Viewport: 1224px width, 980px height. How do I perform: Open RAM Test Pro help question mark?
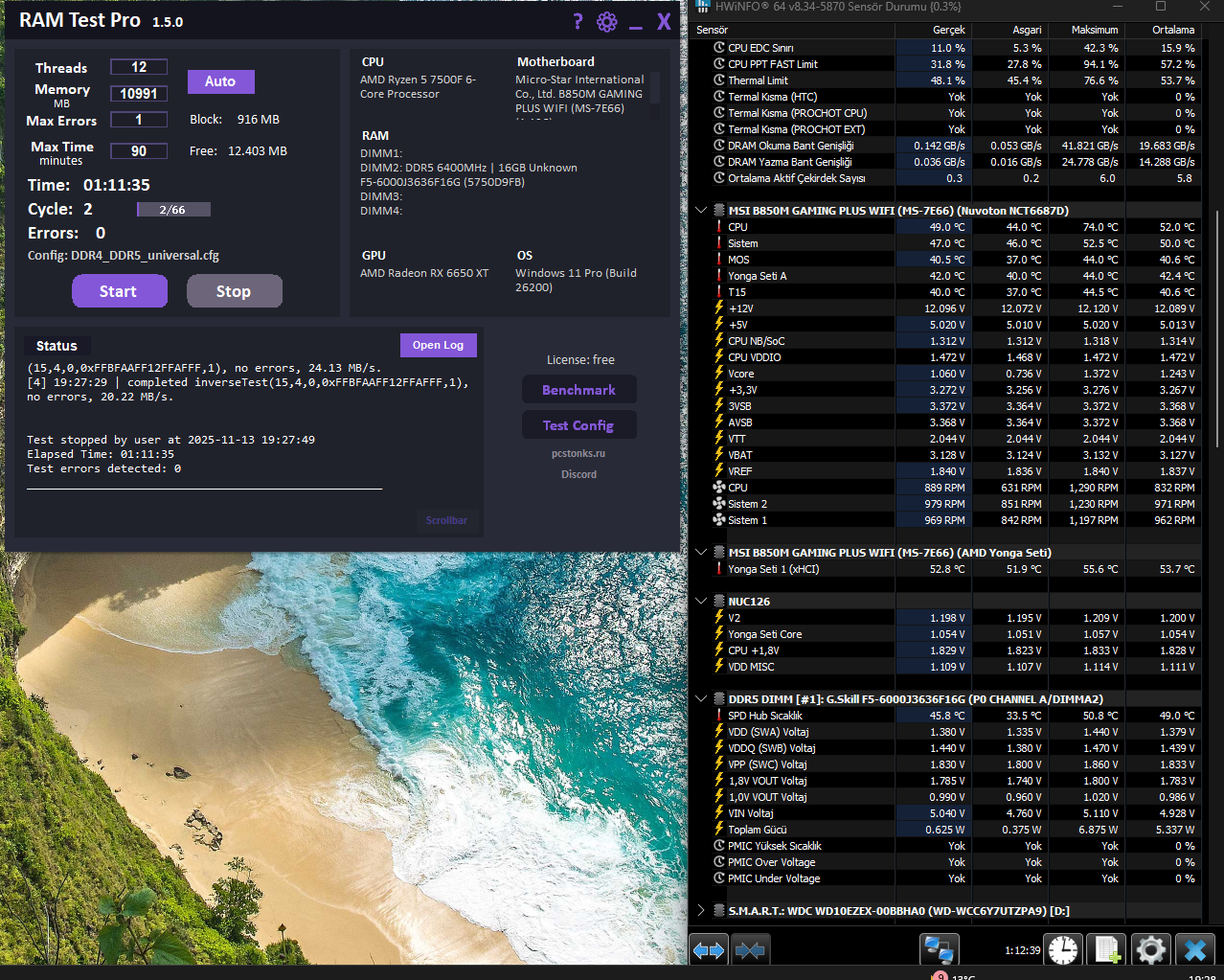click(578, 21)
